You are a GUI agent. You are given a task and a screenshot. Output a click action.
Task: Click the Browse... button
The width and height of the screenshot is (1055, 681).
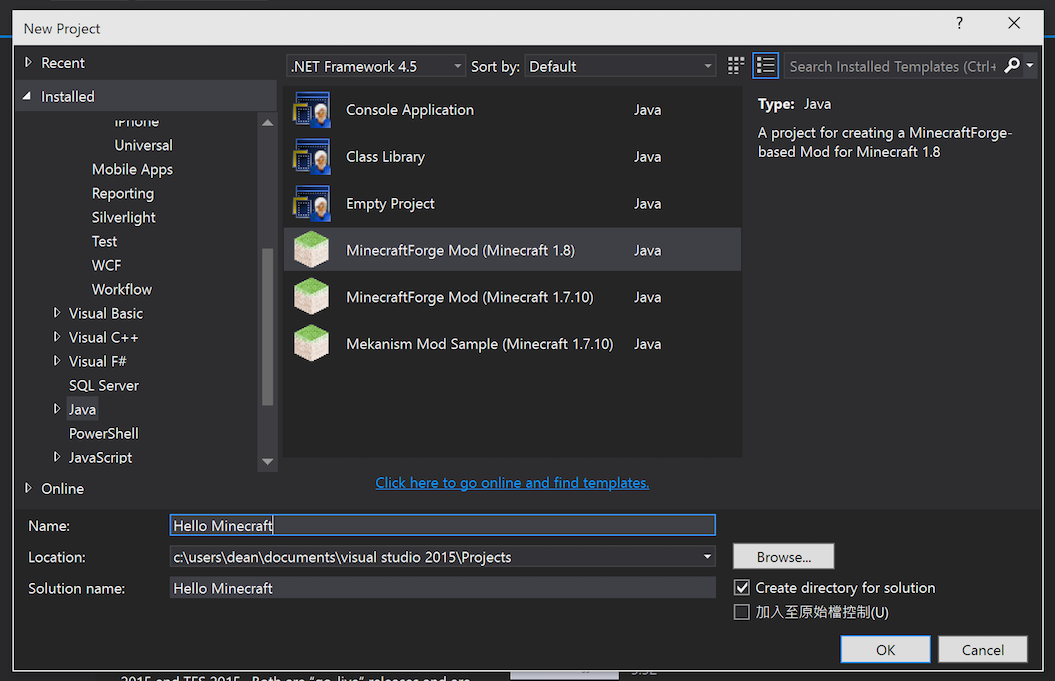(x=783, y=557)
